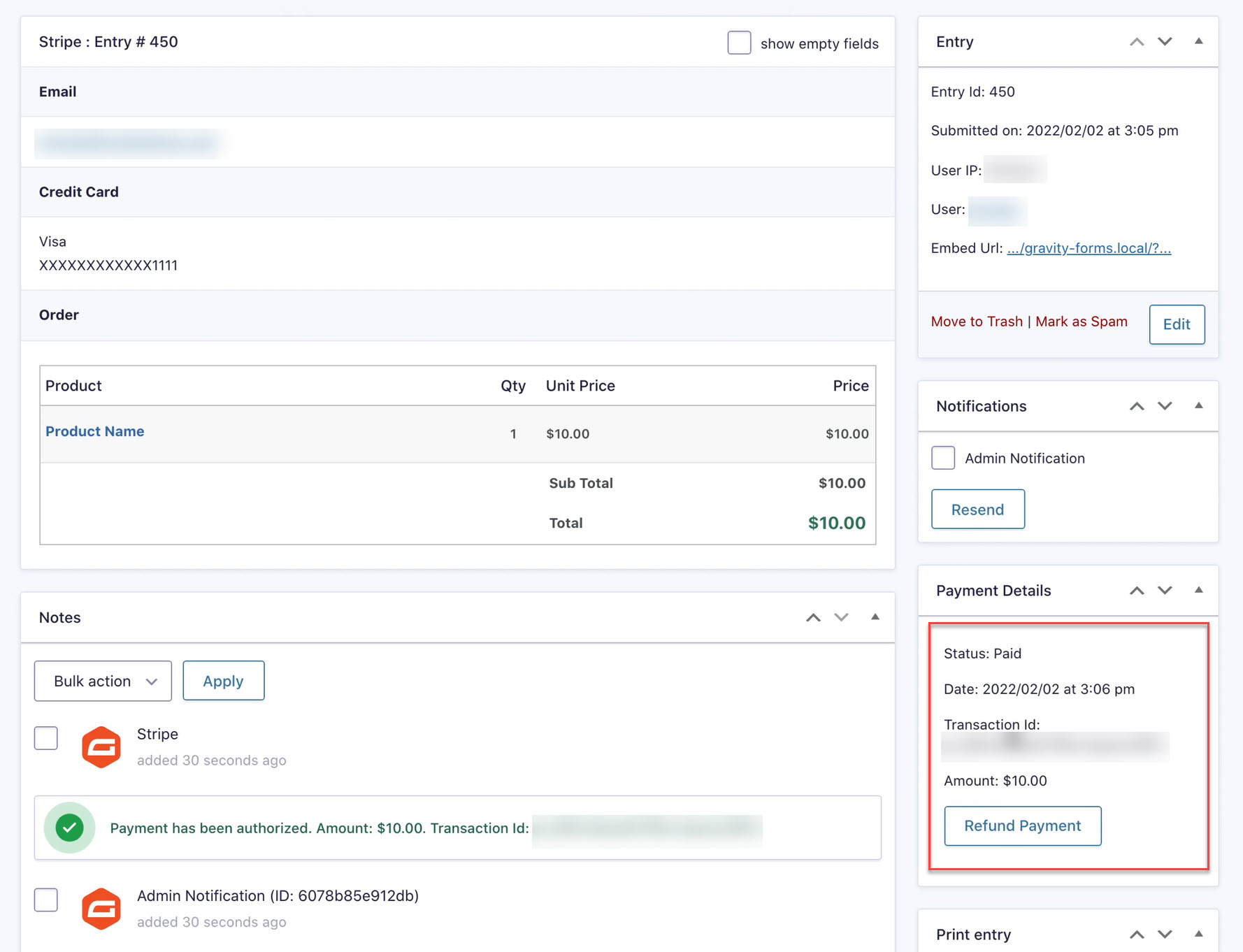Click the Admin Notification ID note title
Viewport: 1243px width, 952px height.
278,896
